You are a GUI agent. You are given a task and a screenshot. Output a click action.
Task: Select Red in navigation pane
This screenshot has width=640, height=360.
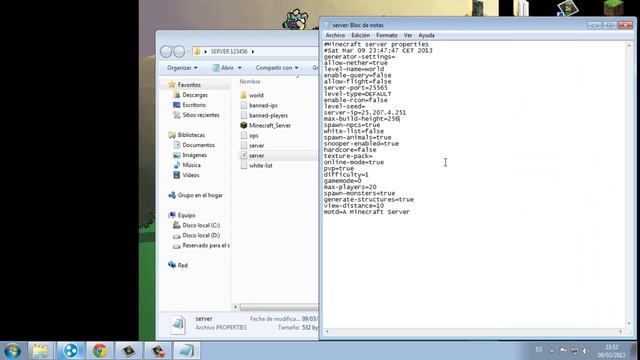tap(182, 265)
